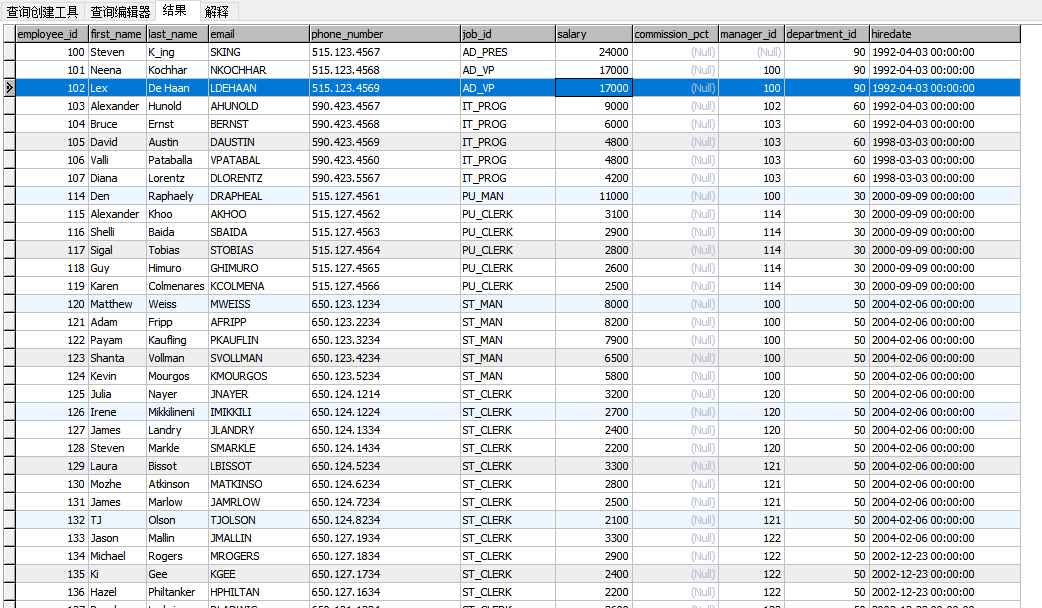
Task: Sort by the salary column header
Action: (x=593, y=34)
